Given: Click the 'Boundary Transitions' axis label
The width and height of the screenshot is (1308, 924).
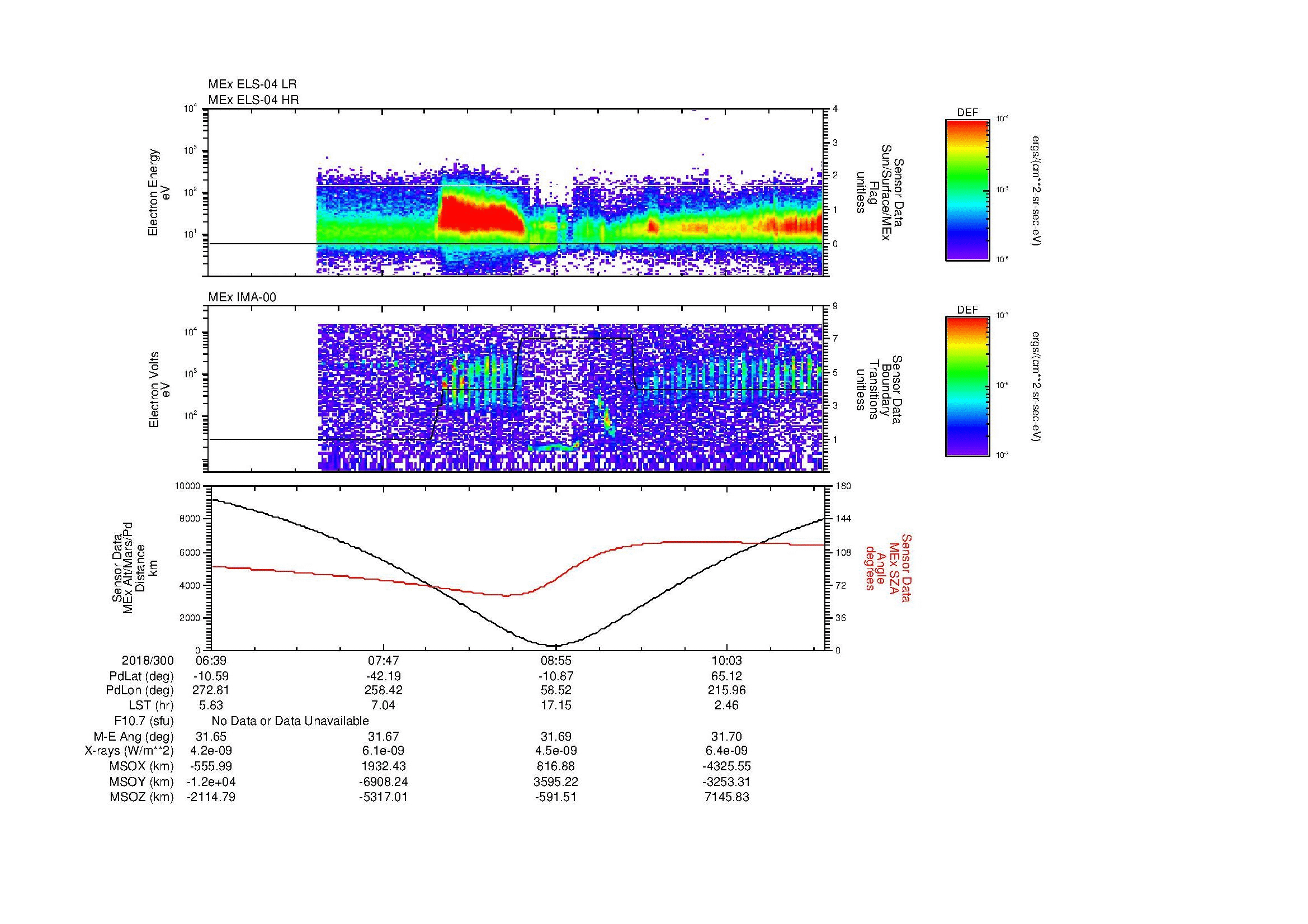Looking at the screenshot, I should [880, 390].
